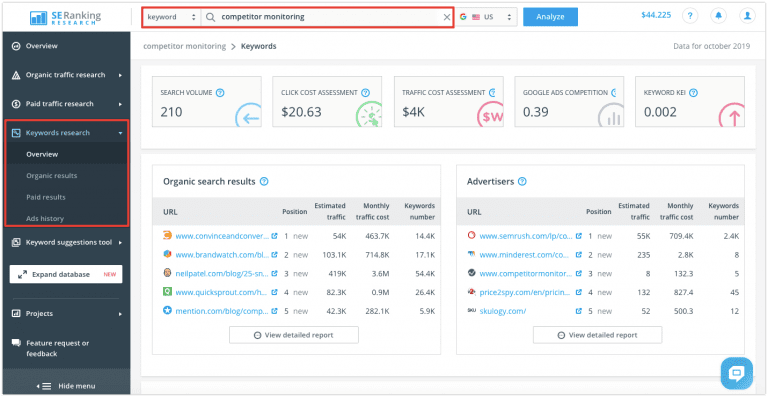Open the $44.225 balance link
This screenshot has width=768, height=397.
656,15
